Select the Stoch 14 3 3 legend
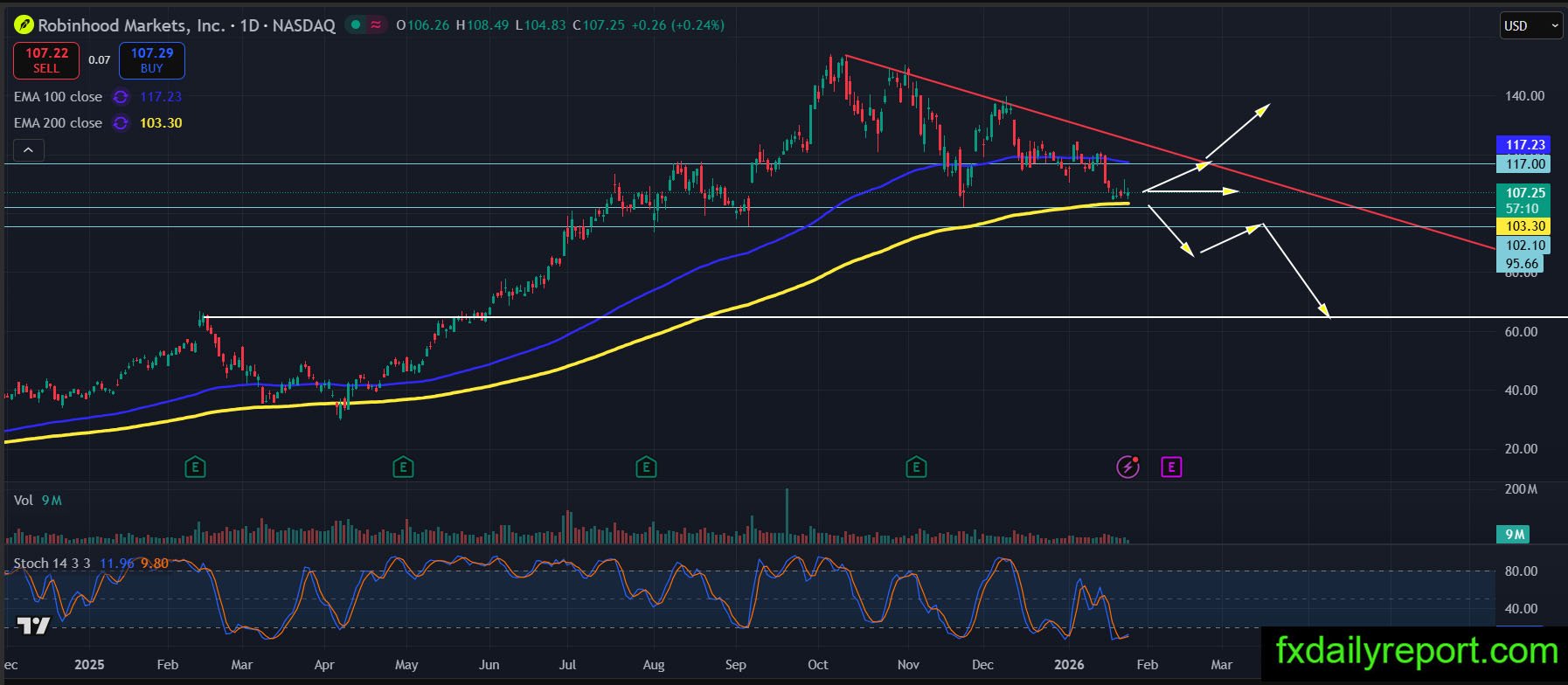Screen dimensions: 1568x685 [x=52, y=563]
